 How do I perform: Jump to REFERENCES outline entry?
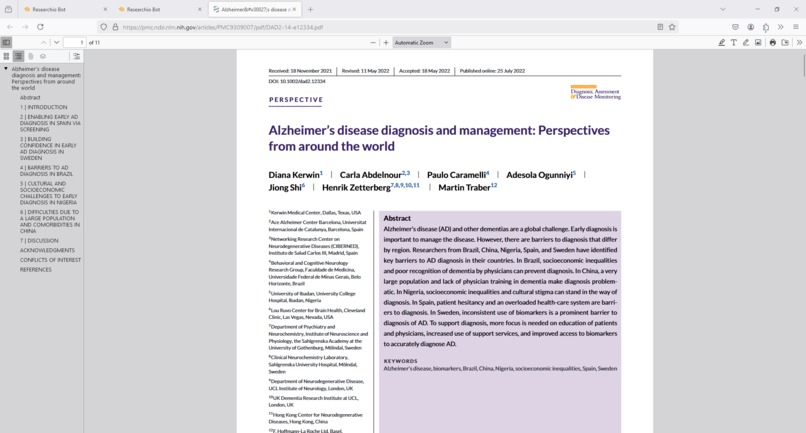click(x=35, y=269)
